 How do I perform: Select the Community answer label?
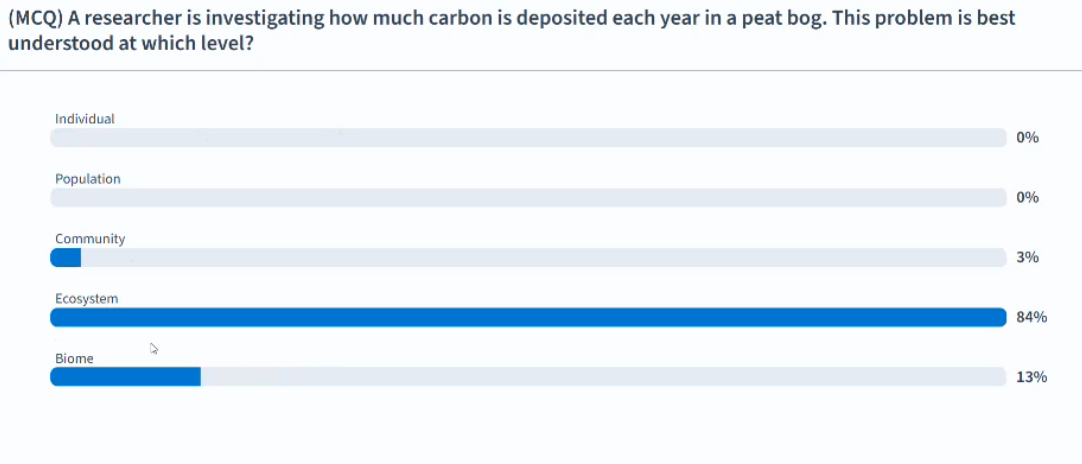tap(90, 239)
